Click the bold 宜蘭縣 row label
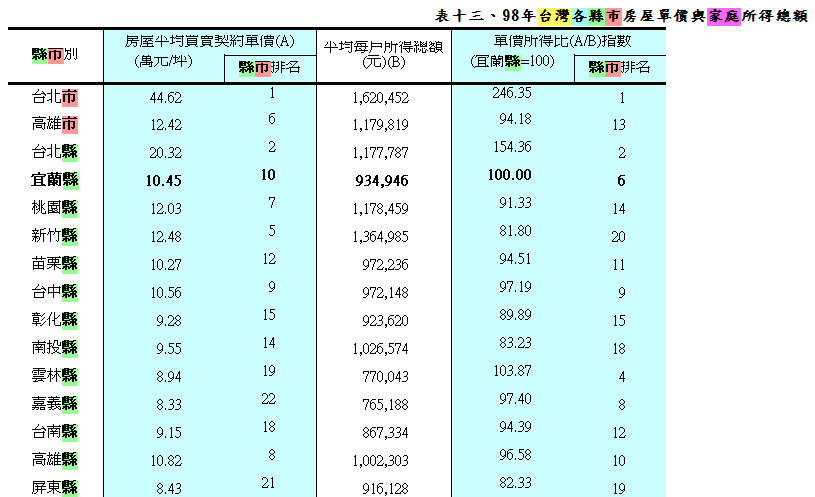The image size is (815, 497). pyautogui.click(x=54, y=181)
